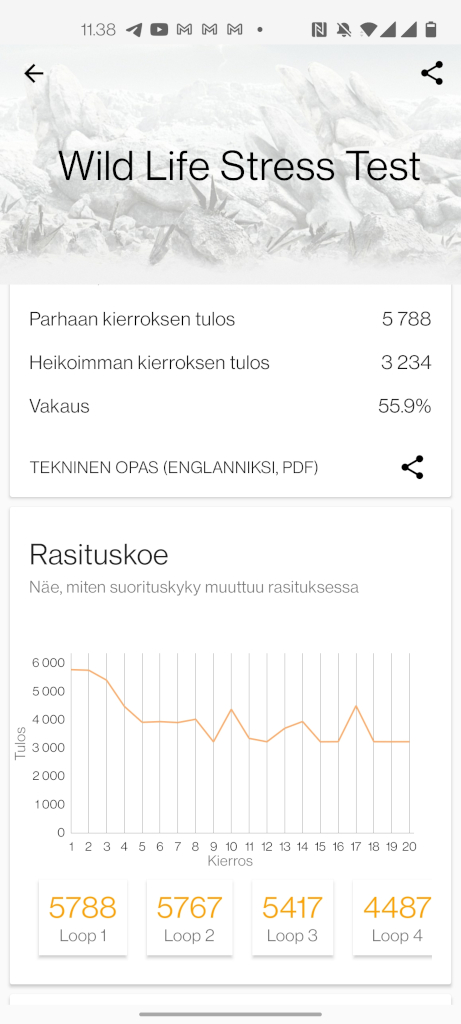
Task: Tap the chart point at round 10
Action: pos(231,709)
